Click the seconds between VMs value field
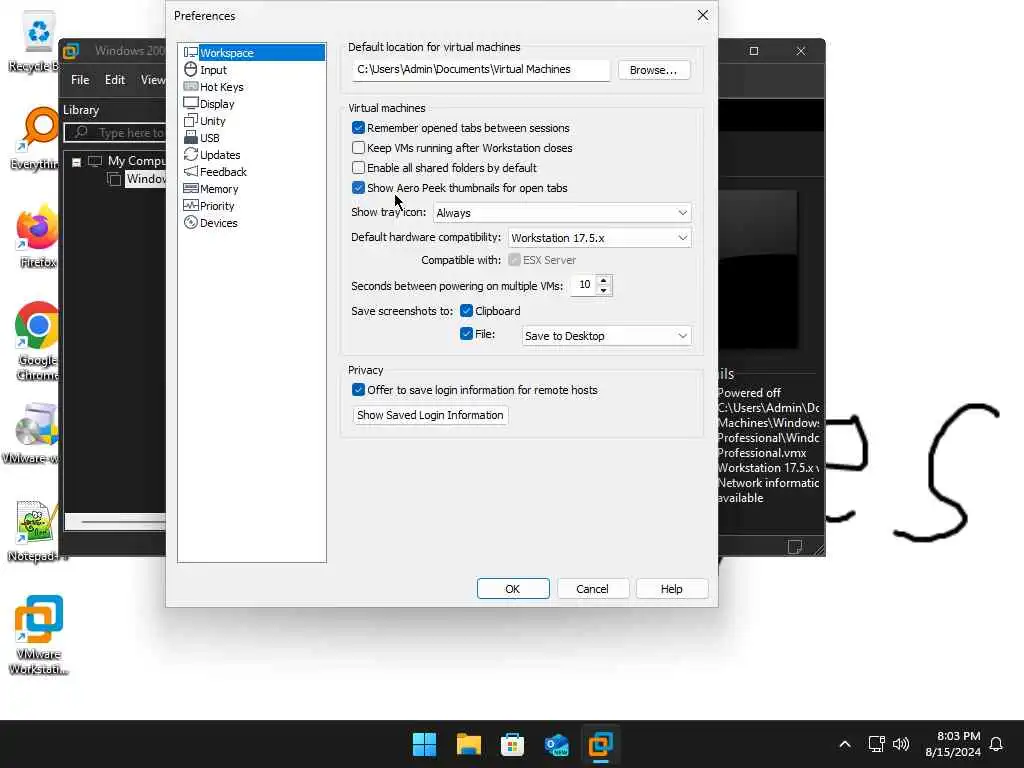Image resolution: width=1024 pixels, height=768 pixels. pos(584,285)
